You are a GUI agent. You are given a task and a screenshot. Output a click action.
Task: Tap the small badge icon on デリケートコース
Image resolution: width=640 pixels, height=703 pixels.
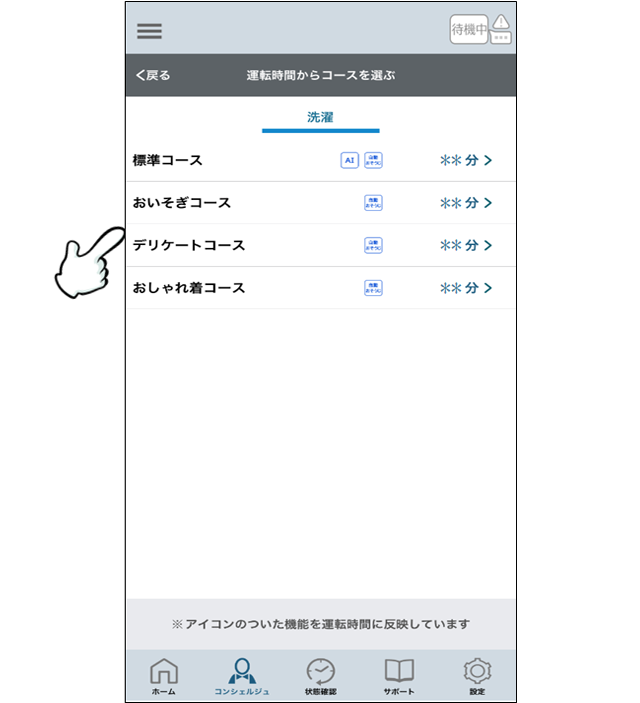click(x=373, y=245)
